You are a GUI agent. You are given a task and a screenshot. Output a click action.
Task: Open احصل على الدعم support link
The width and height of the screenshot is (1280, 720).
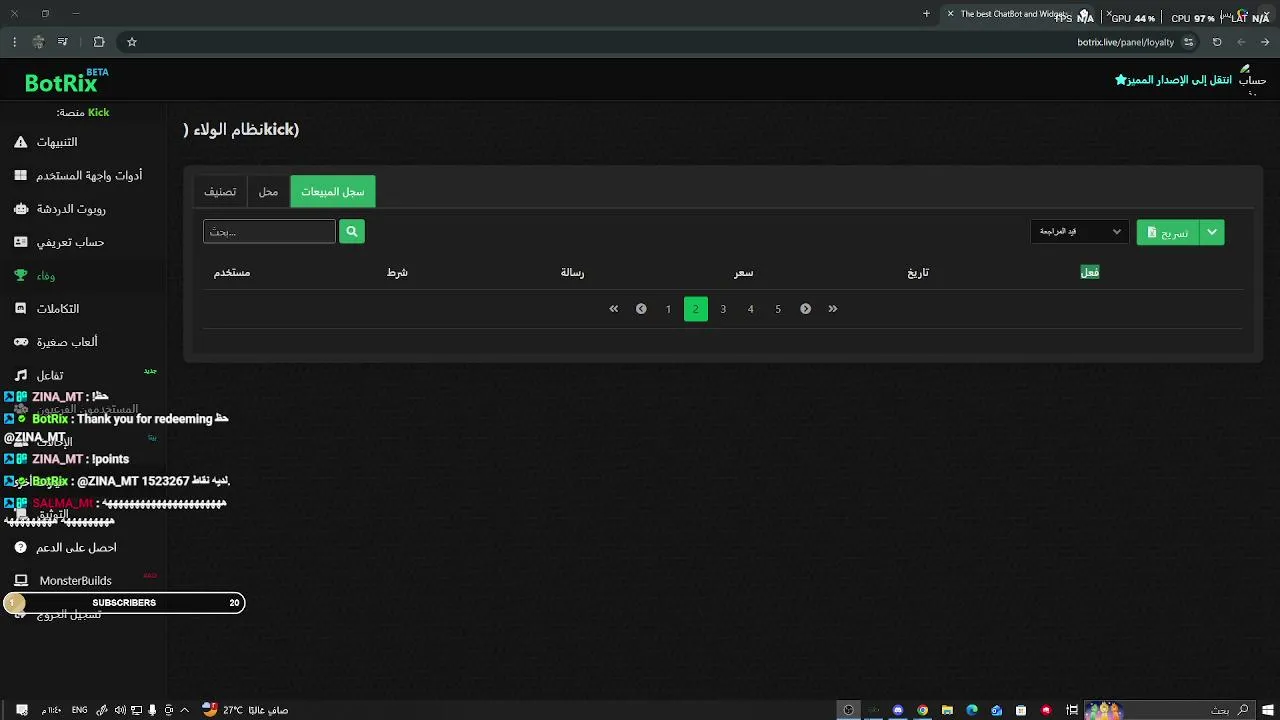click(x=76, y=547)
